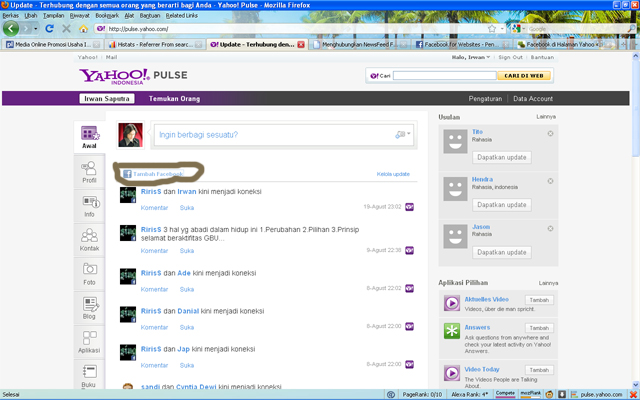Click the Temukan Orang navigation tab
This screenshot has width=640, height=400.
[175, 99]
